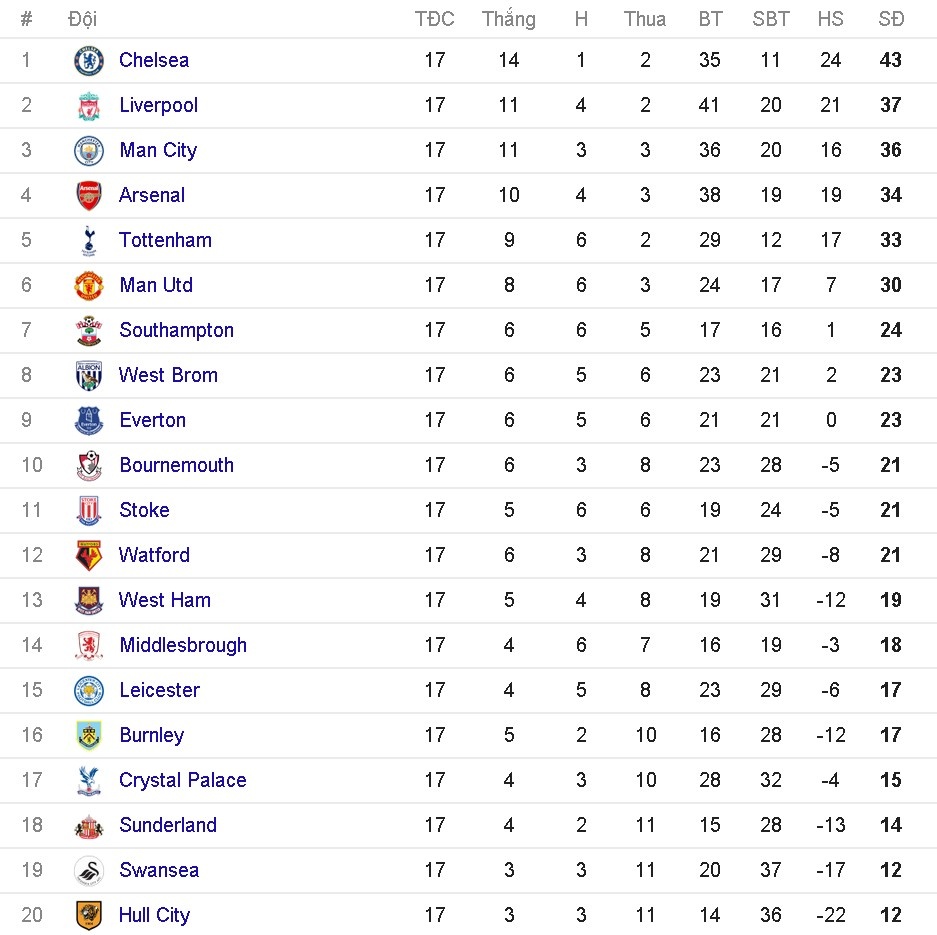
Task: Open the Middlesbrough team link
Action: click(x=182, y=645)
